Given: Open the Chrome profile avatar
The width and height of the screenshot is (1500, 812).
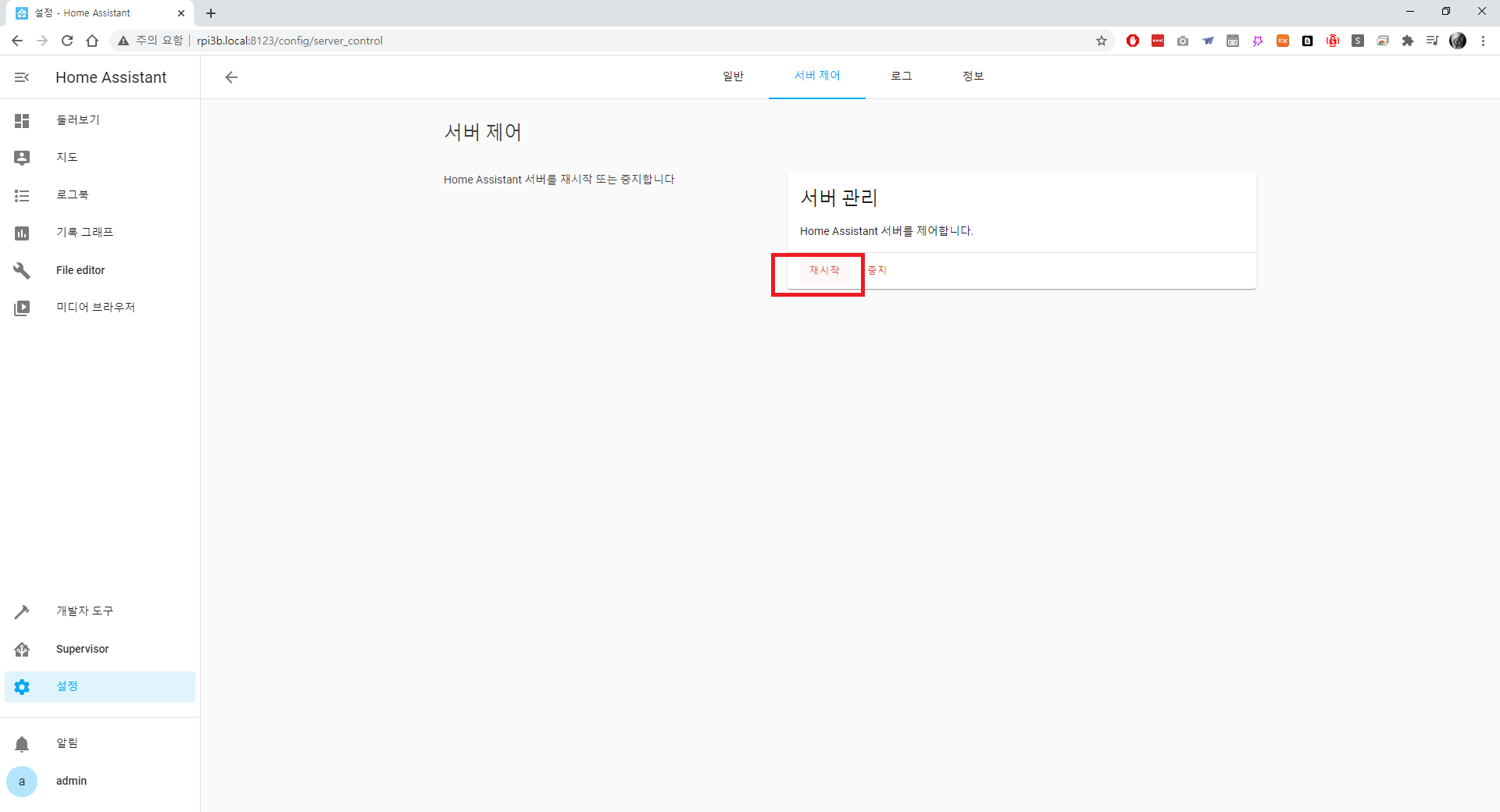Looking at the screenshot, I should 1458,41.
